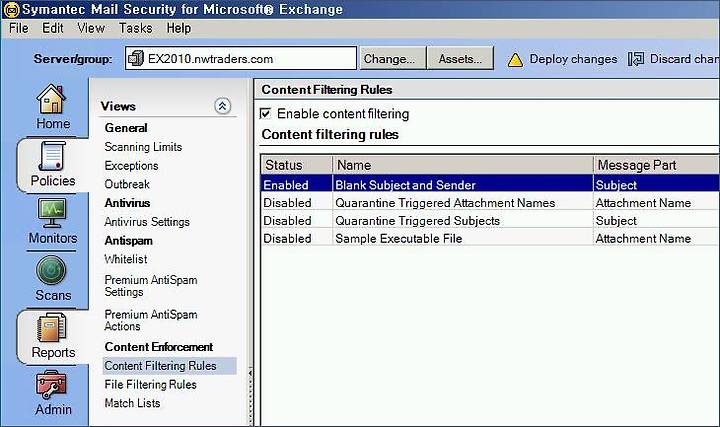Viewport: 720px width, 427px height.
Task: Click the Server/group input field
Action: pos(241,58)
